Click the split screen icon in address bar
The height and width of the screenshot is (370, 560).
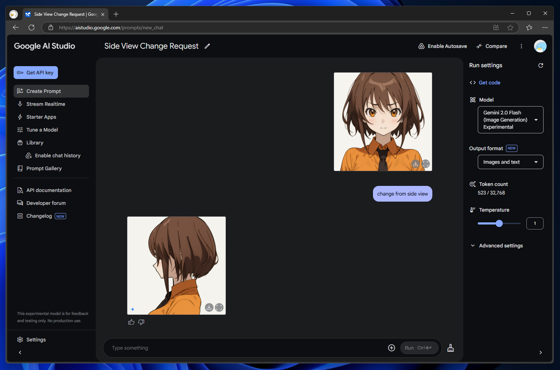(496, 28)
